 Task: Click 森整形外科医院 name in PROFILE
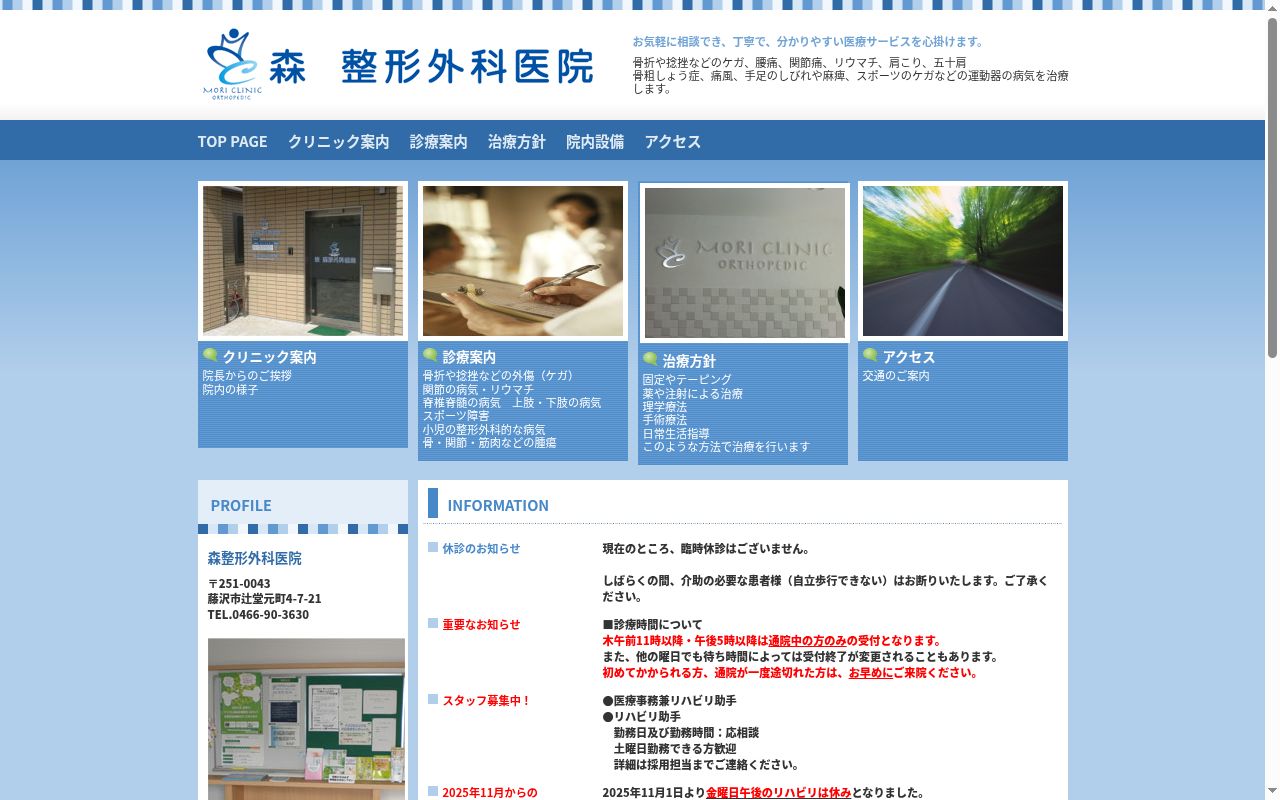pyautogui.click(x=254, y=558)
